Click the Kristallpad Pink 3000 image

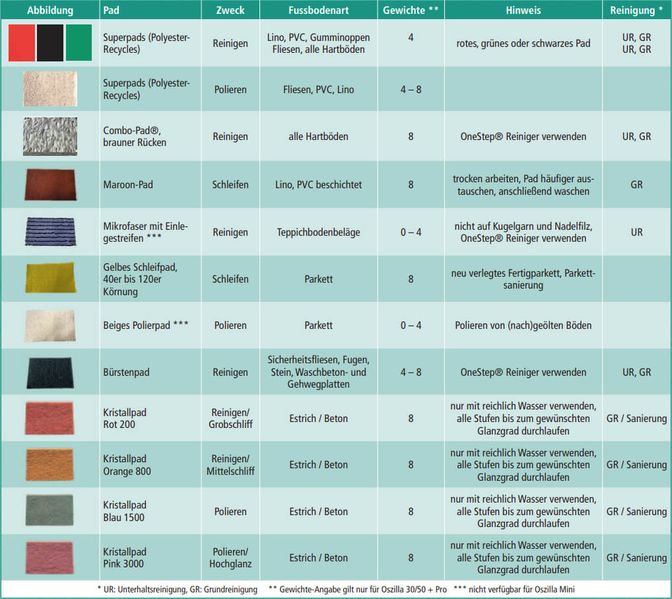click(49, 556)
